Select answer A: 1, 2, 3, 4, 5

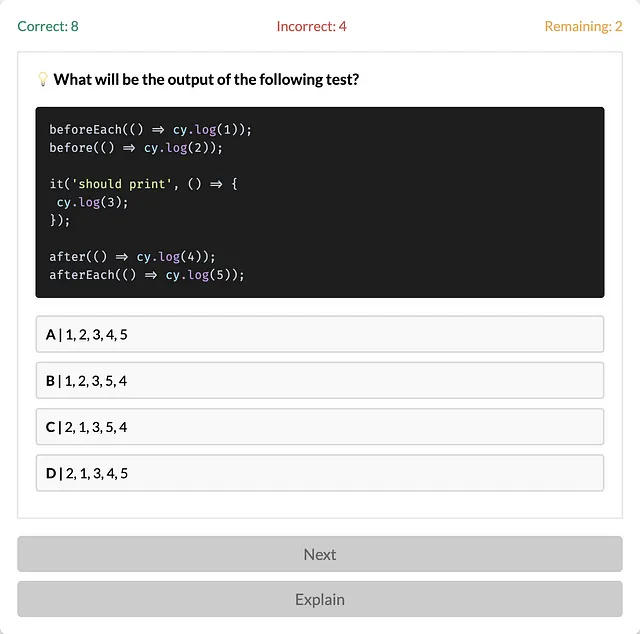pyautogui.click(x=320, y=334)
